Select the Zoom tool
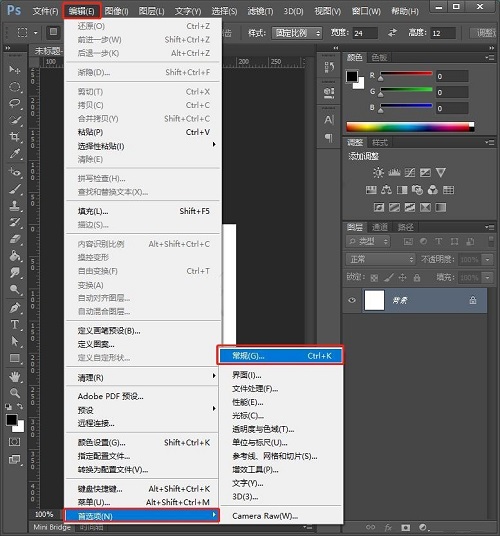Viewport: 500px width, 536px height. click(x=14, y=393)
